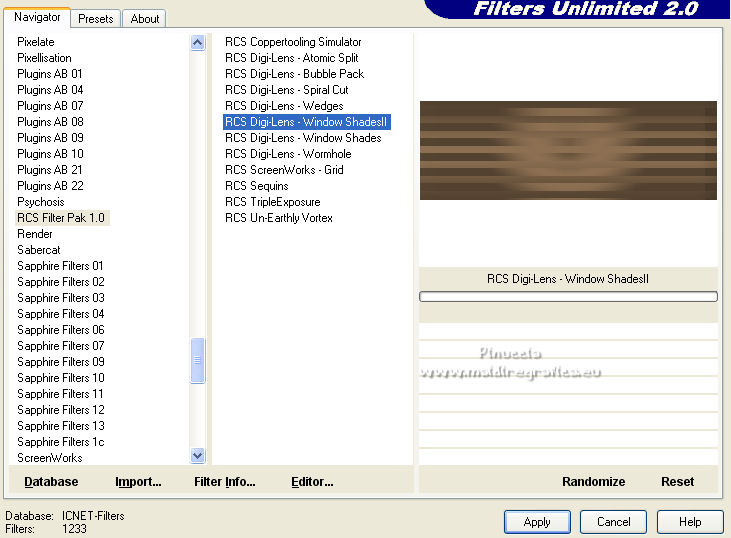Choose RCS Digi-Lens - Wormhole
731x538 pixels.
[288, 154]
